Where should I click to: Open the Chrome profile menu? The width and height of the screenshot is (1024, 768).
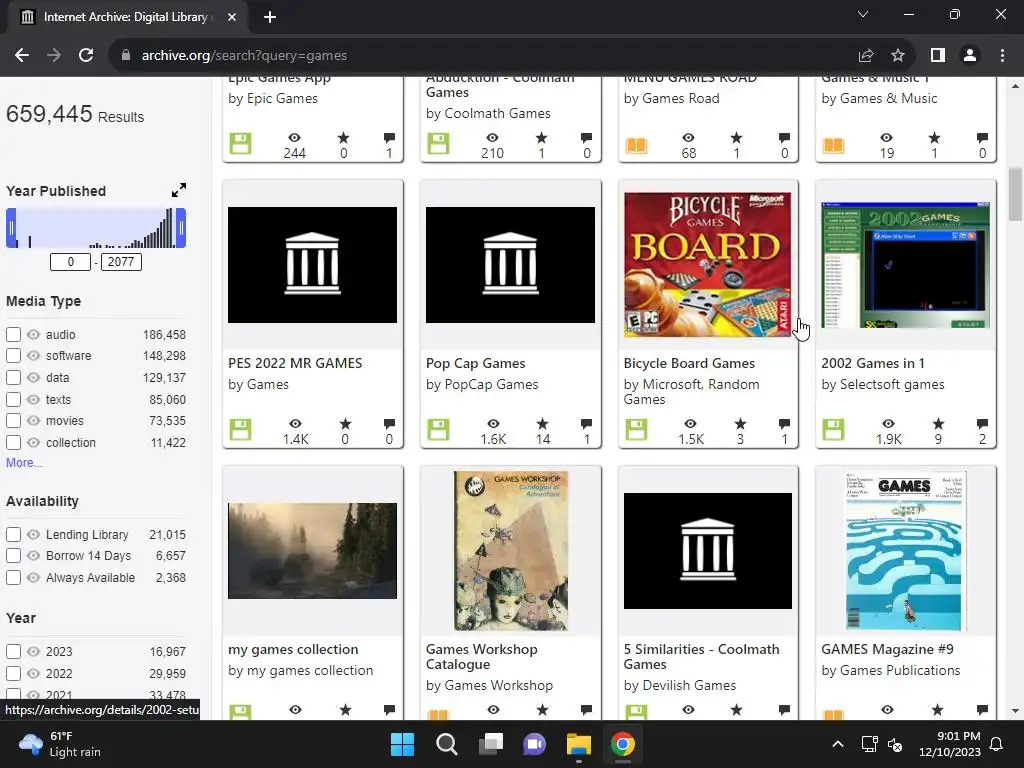pyautogui.click(x=970, y=56)
